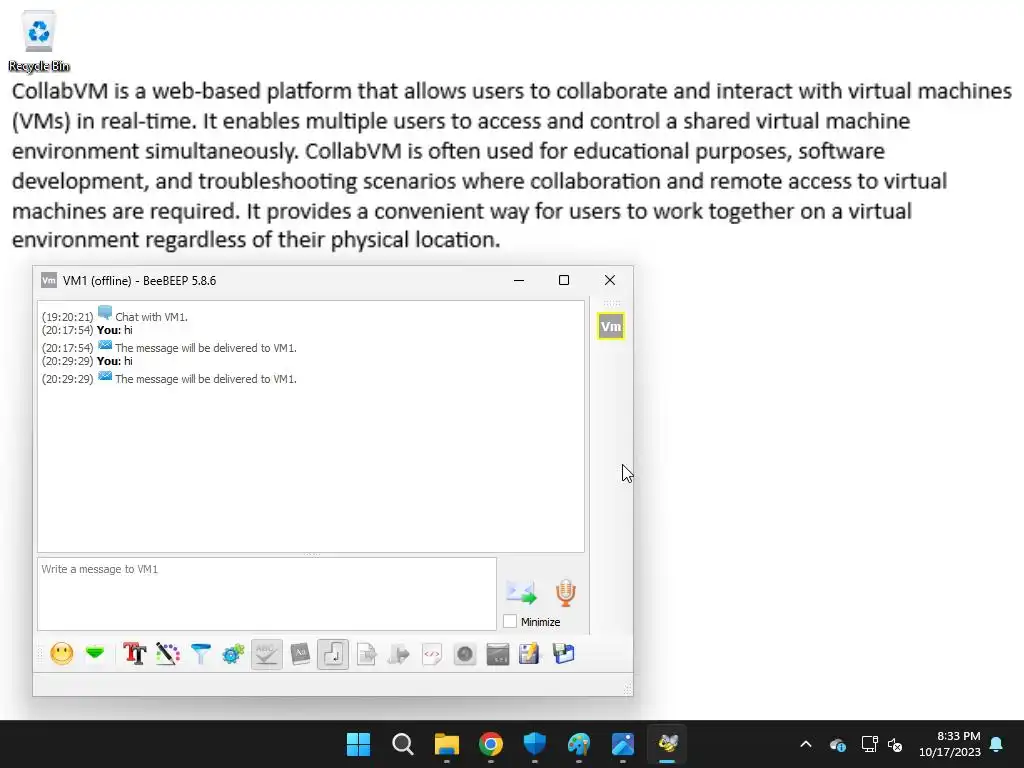
Task: Open the Photos app in taskbar
Action: [x=623, y=744]
